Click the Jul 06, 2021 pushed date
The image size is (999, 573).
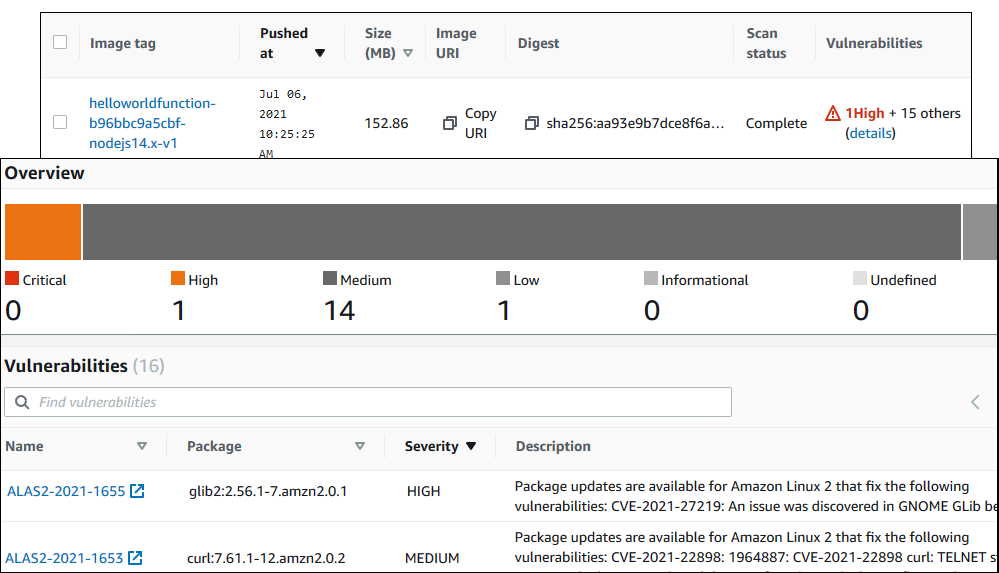point(287,124)
